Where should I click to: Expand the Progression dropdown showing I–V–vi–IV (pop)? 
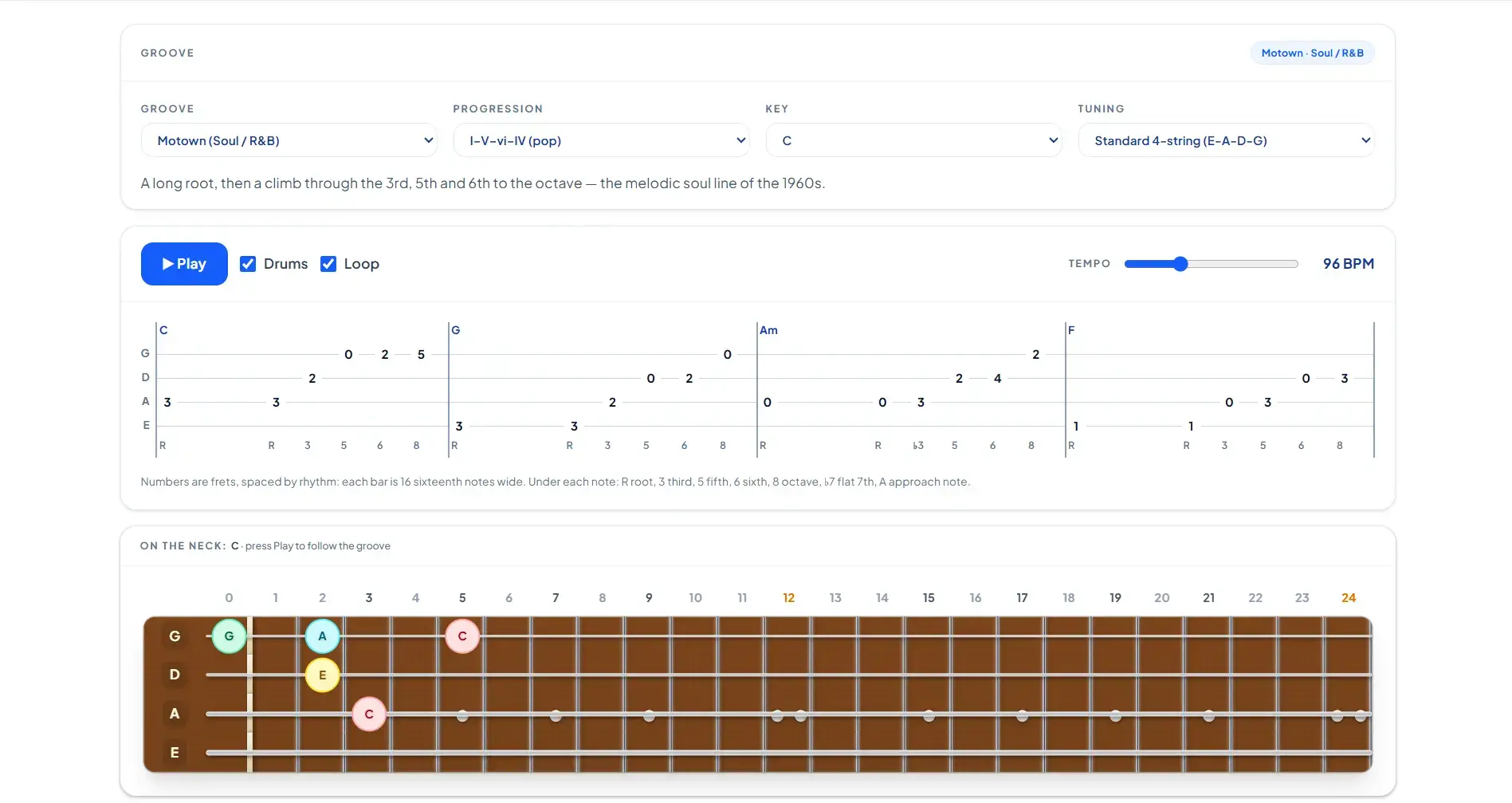pos(602,140)
